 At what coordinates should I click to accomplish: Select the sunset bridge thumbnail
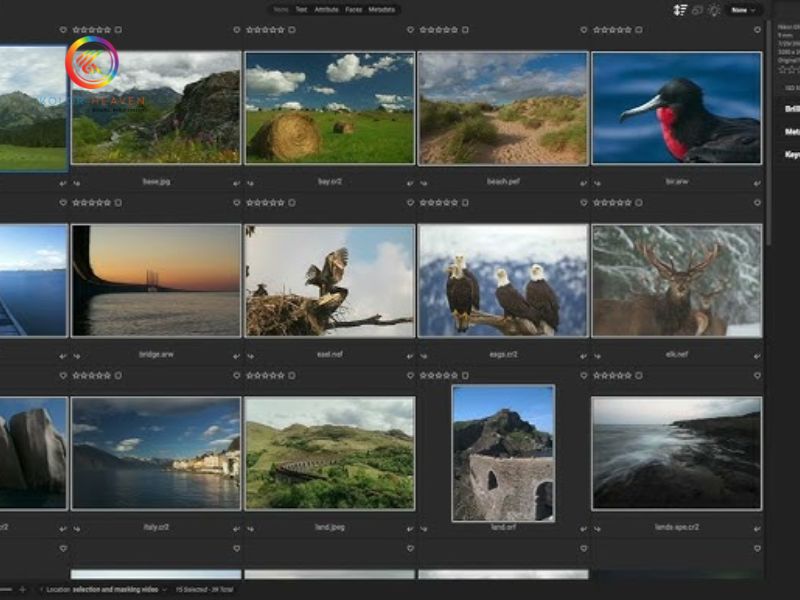tap(156, 281)
